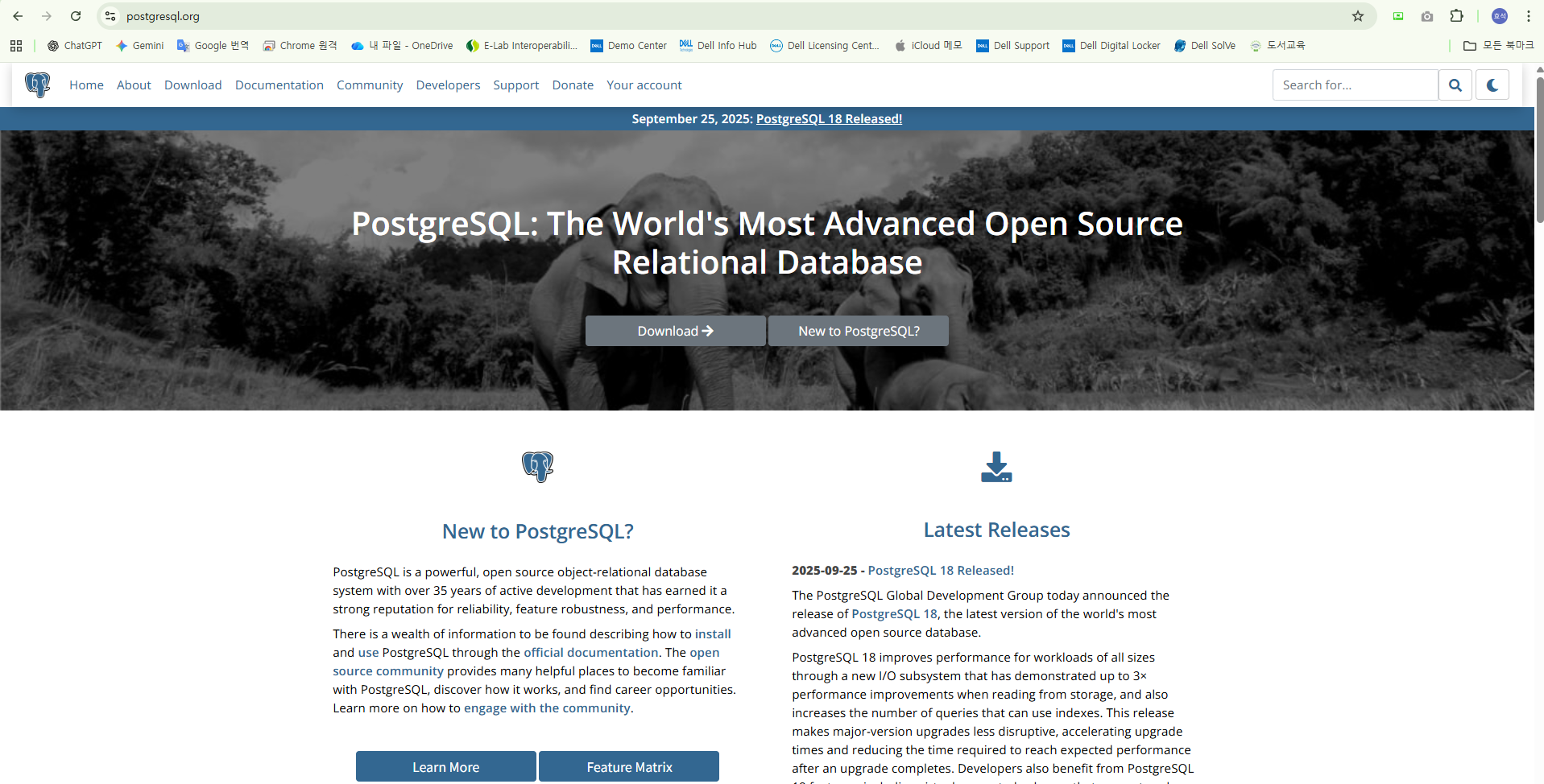The width and height of the screenshot is (1544, 784).
Task: Open the 'use' PostgreSQL link
Action: [x=368, y=653]
